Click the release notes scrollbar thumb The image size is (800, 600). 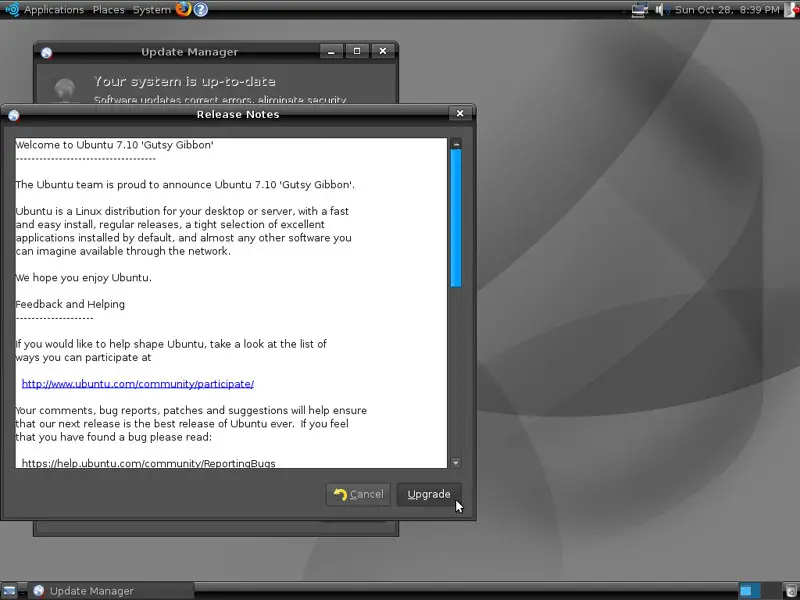[456, 218]
